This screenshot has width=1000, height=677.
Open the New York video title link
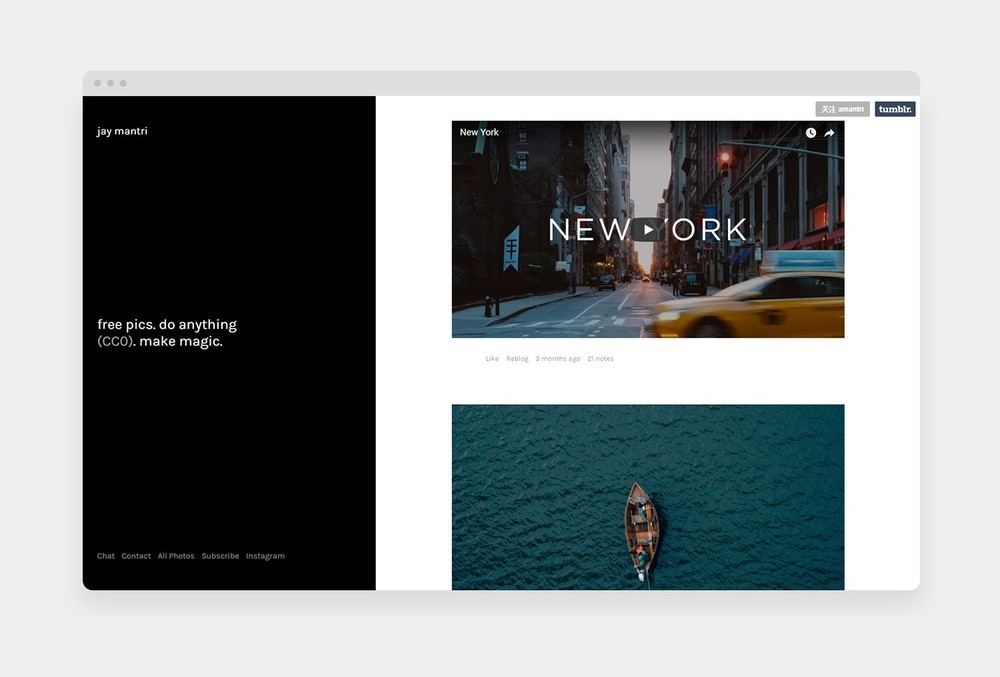click(479, 132)
